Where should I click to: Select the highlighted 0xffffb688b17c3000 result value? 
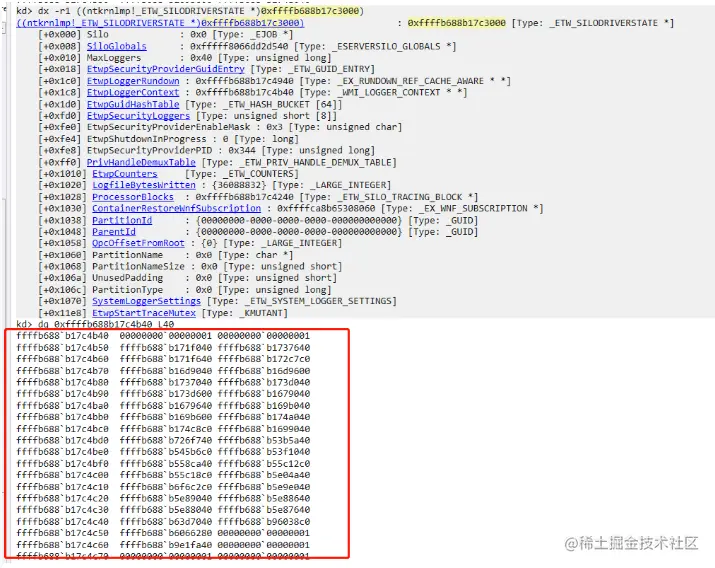pos(456,23)
